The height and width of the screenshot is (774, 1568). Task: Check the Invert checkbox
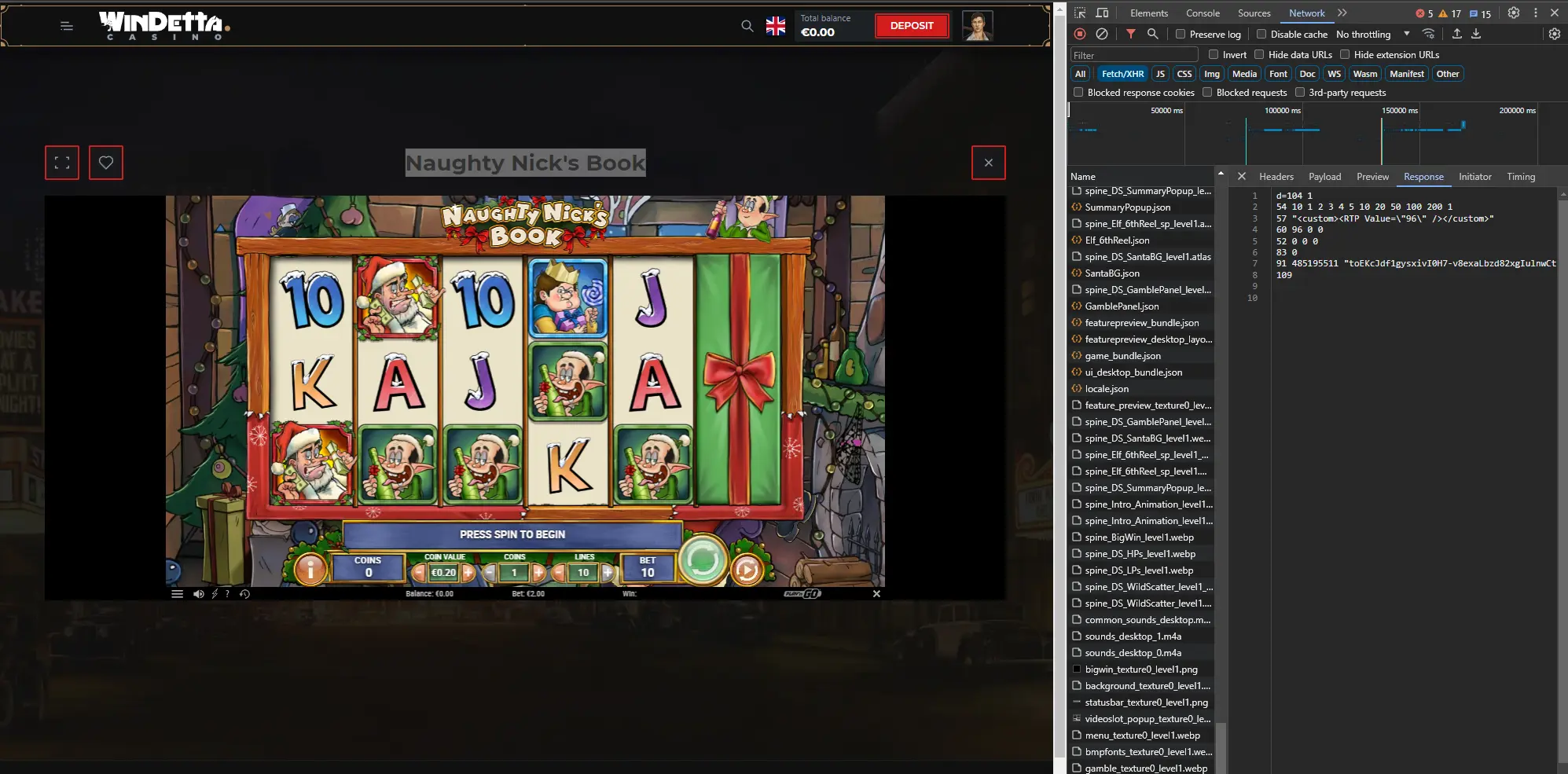(1214, 54)
